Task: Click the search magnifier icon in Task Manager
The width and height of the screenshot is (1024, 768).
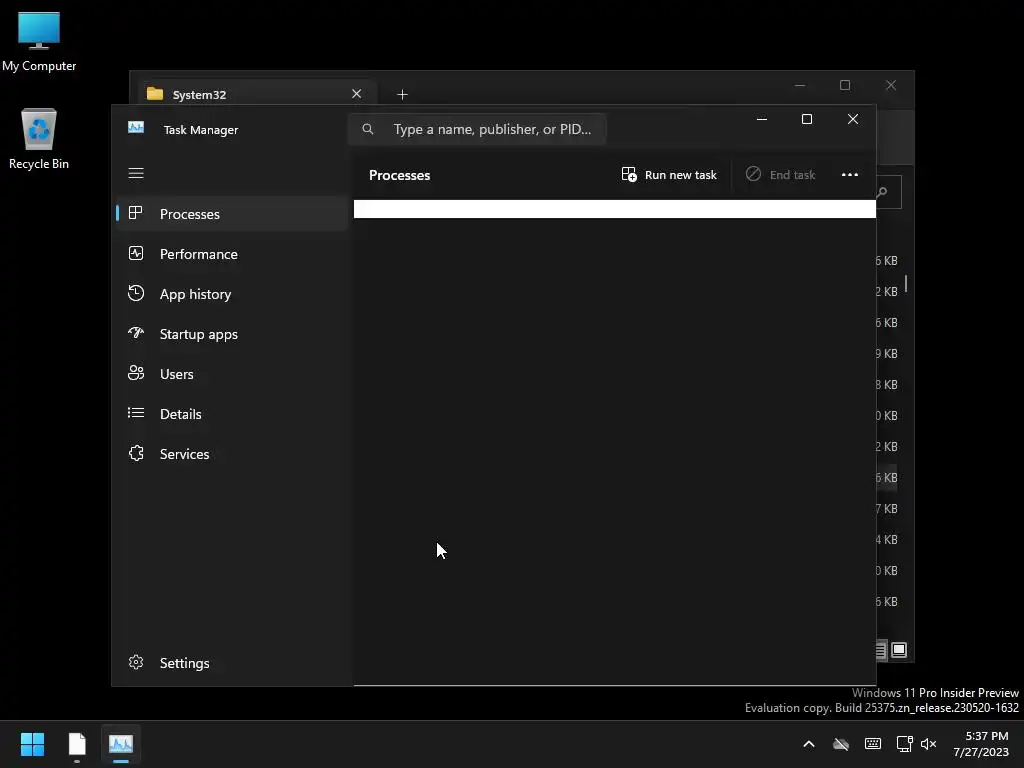Action: coord(368,129)
